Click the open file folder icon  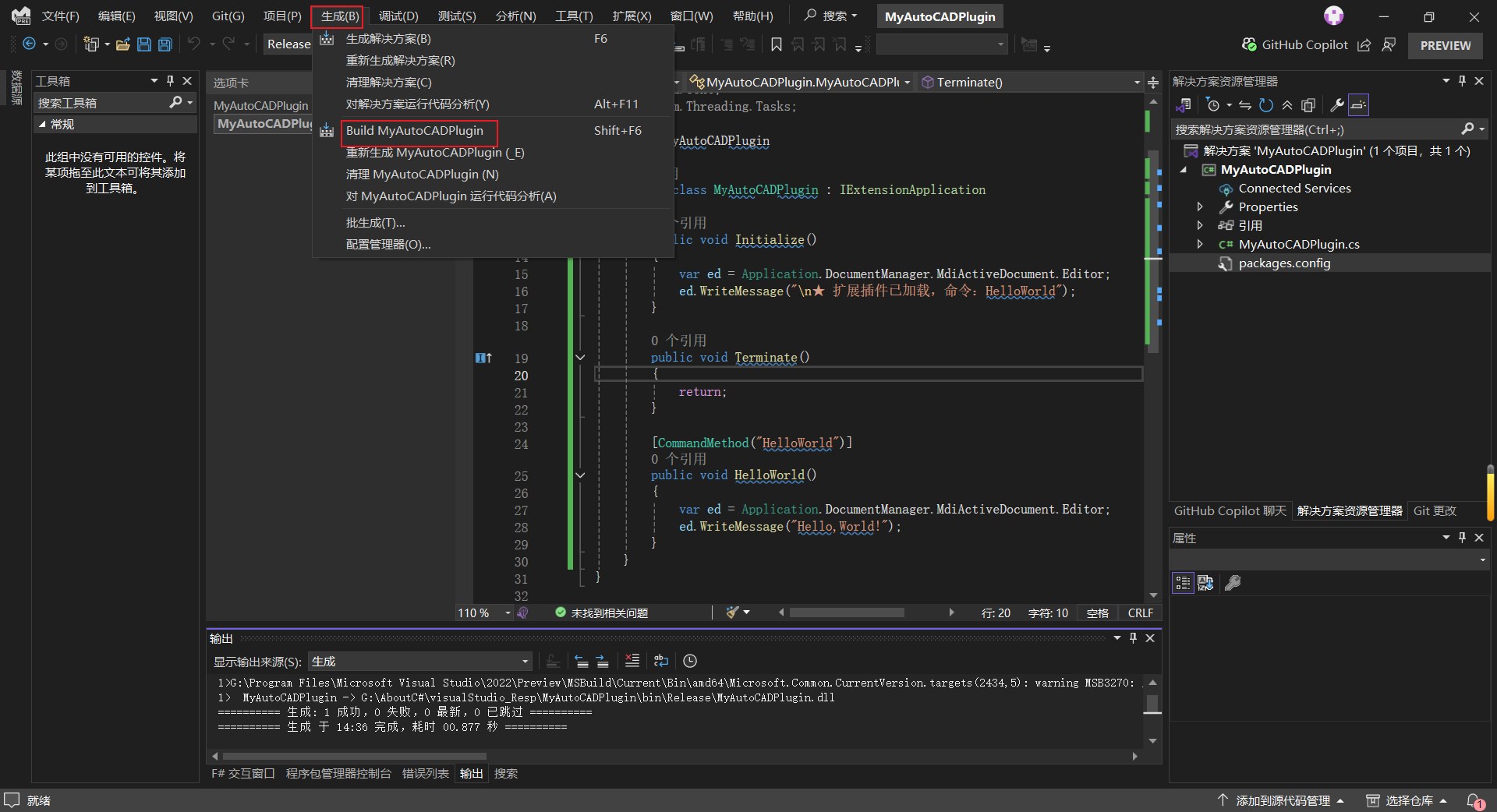(122, 44)
